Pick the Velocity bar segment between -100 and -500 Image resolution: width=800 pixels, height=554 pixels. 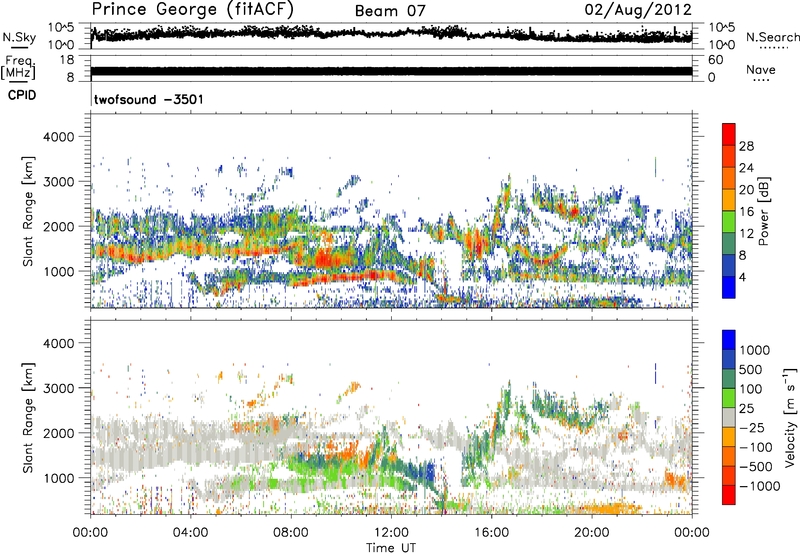point(729,456)
